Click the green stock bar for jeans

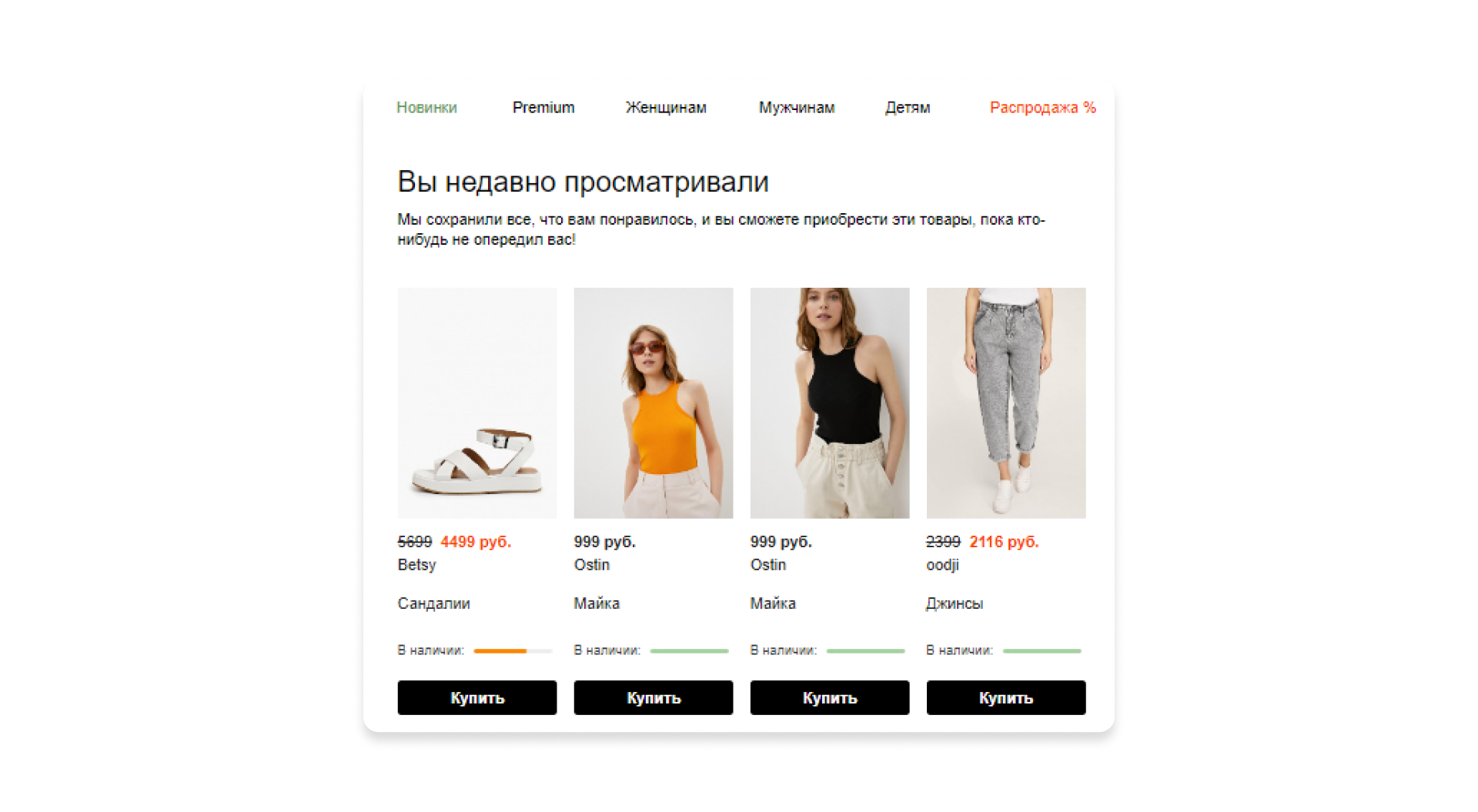pos(1042,651)
